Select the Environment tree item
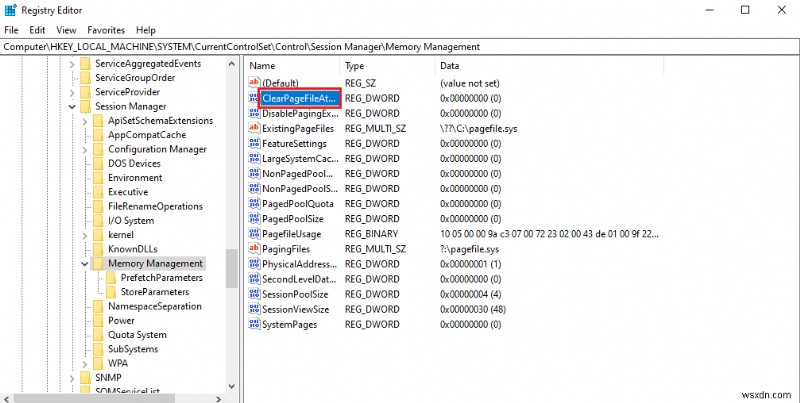The width and height of the screenshot is (800, 403). pyautogui.click(x=135, y=178)
